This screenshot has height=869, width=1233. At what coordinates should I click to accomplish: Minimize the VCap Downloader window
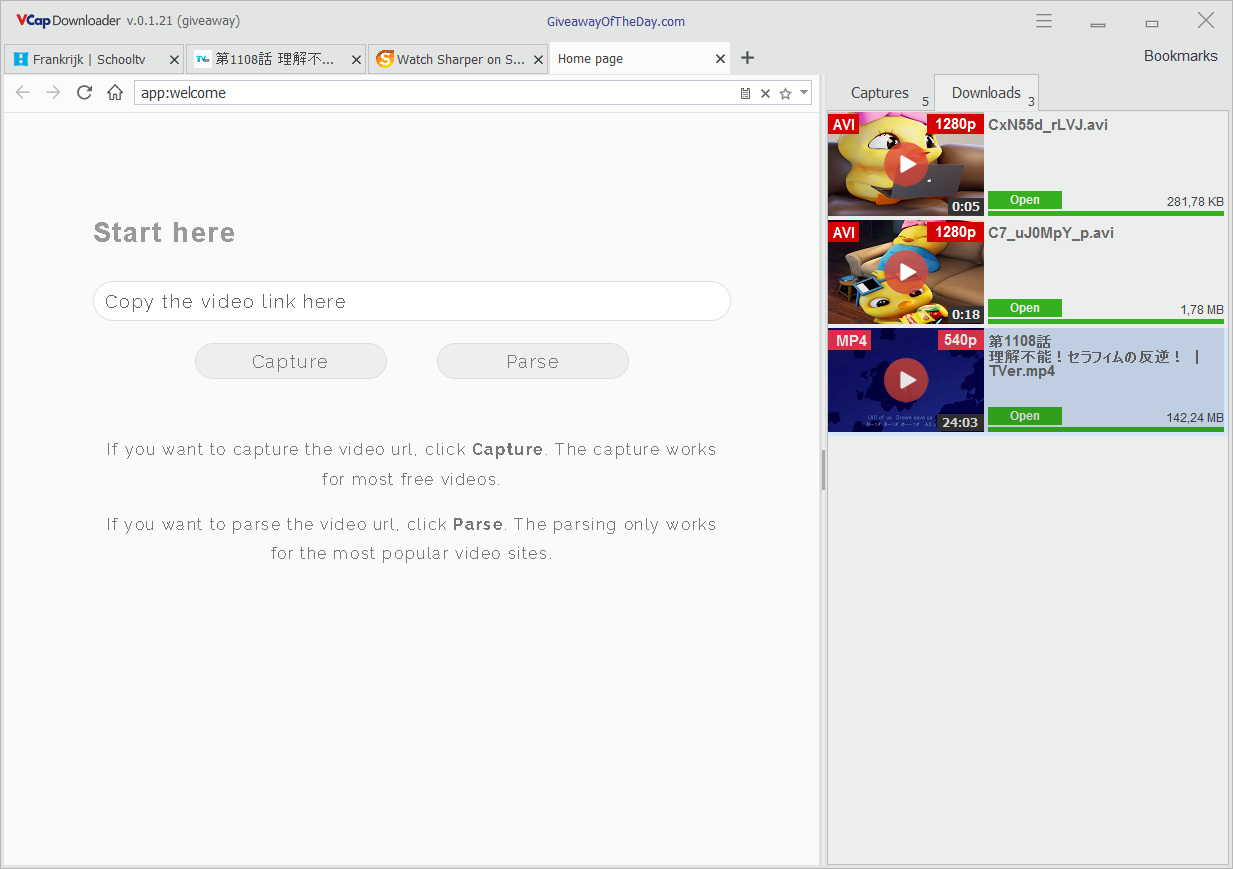1098,23
